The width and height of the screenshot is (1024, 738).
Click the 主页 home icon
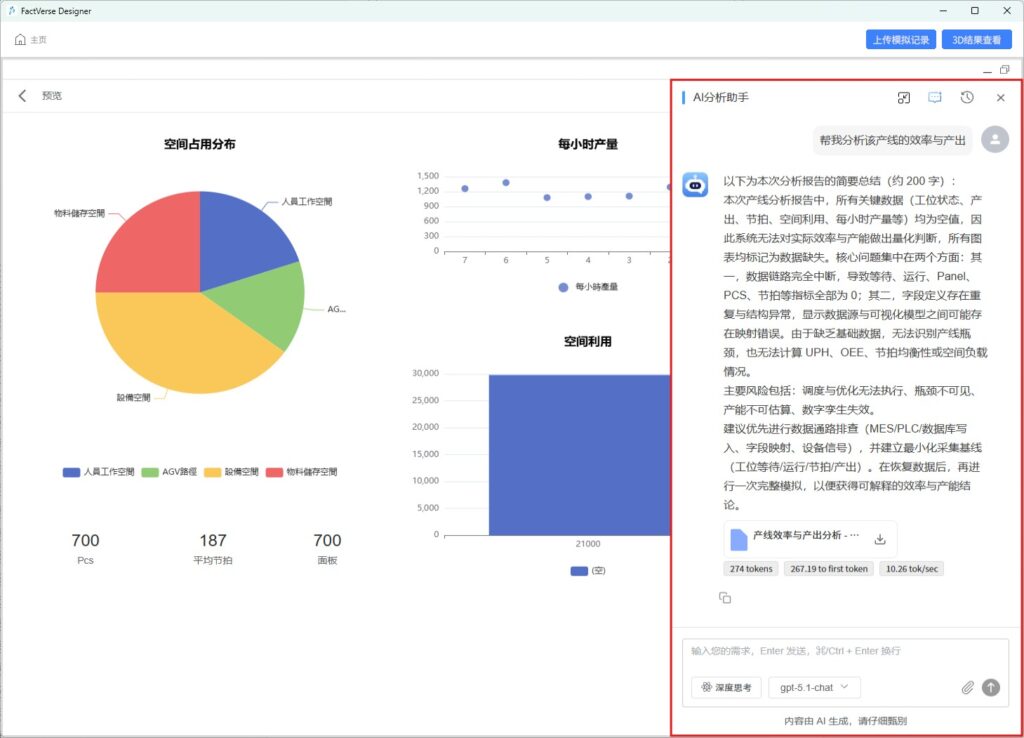[x=21, y=40]
